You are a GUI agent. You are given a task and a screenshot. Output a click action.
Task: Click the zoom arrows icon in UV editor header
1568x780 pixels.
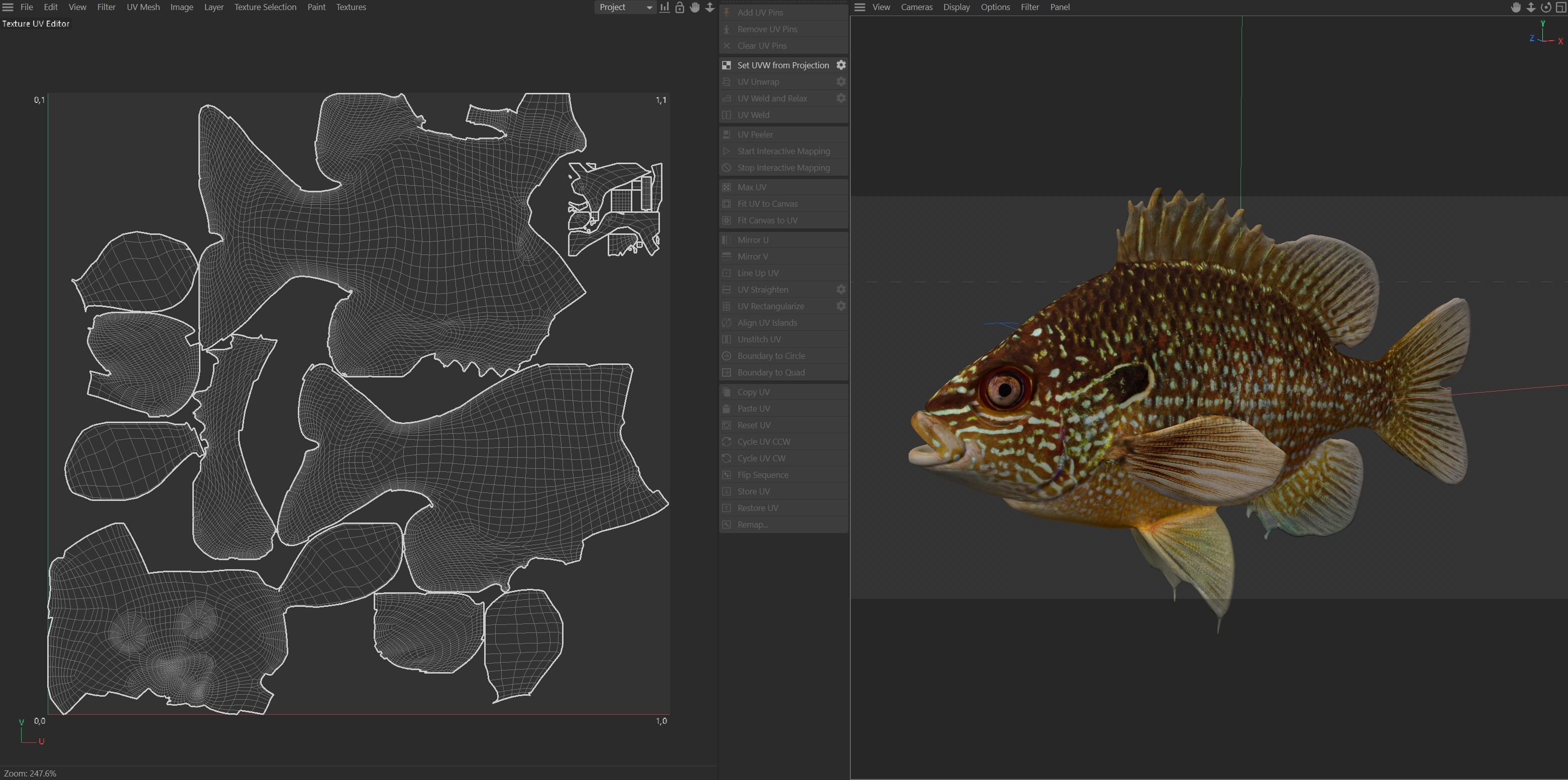point(710,8)
